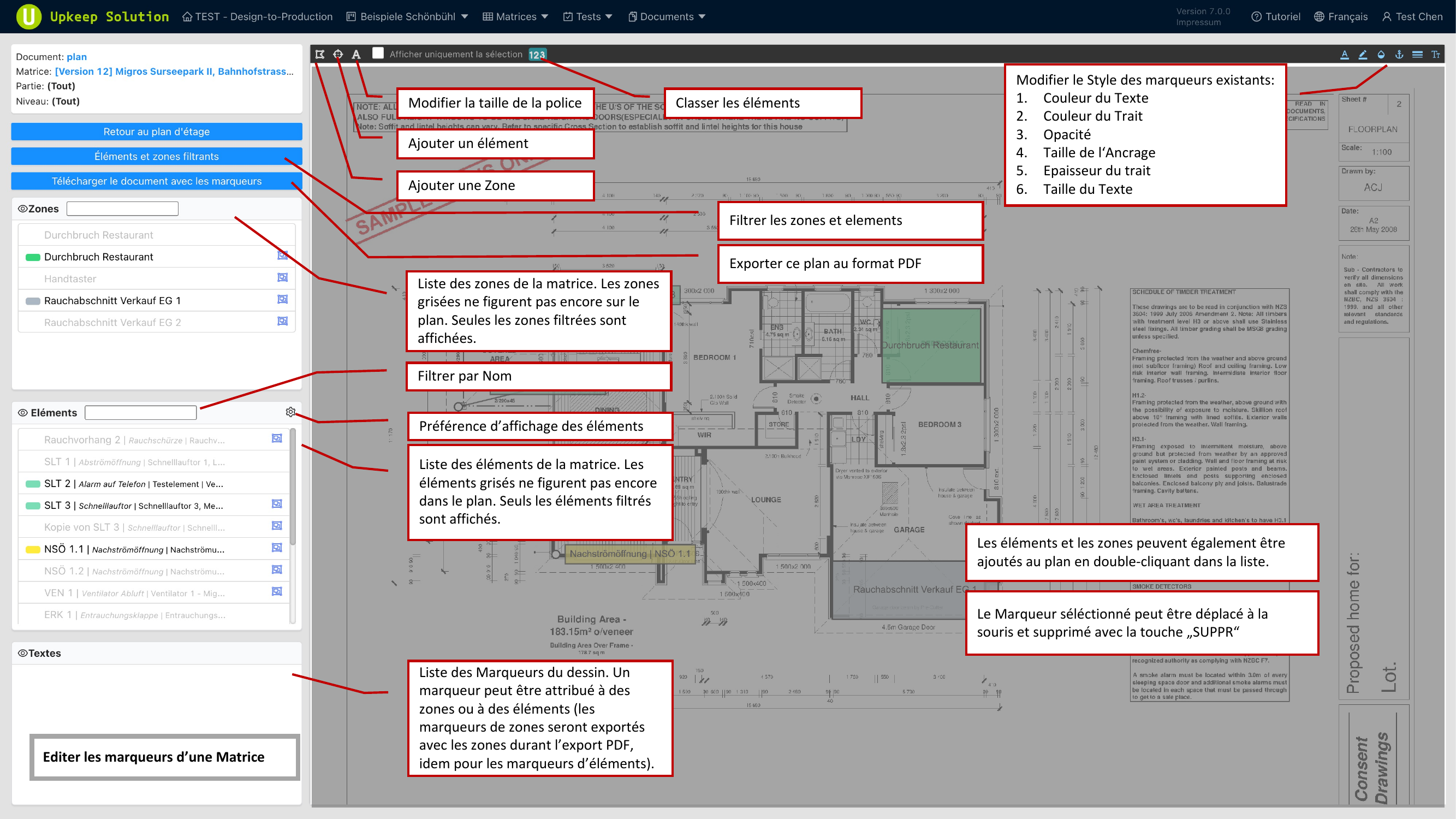Open the marker stroke color tool

coord(1363,54)
